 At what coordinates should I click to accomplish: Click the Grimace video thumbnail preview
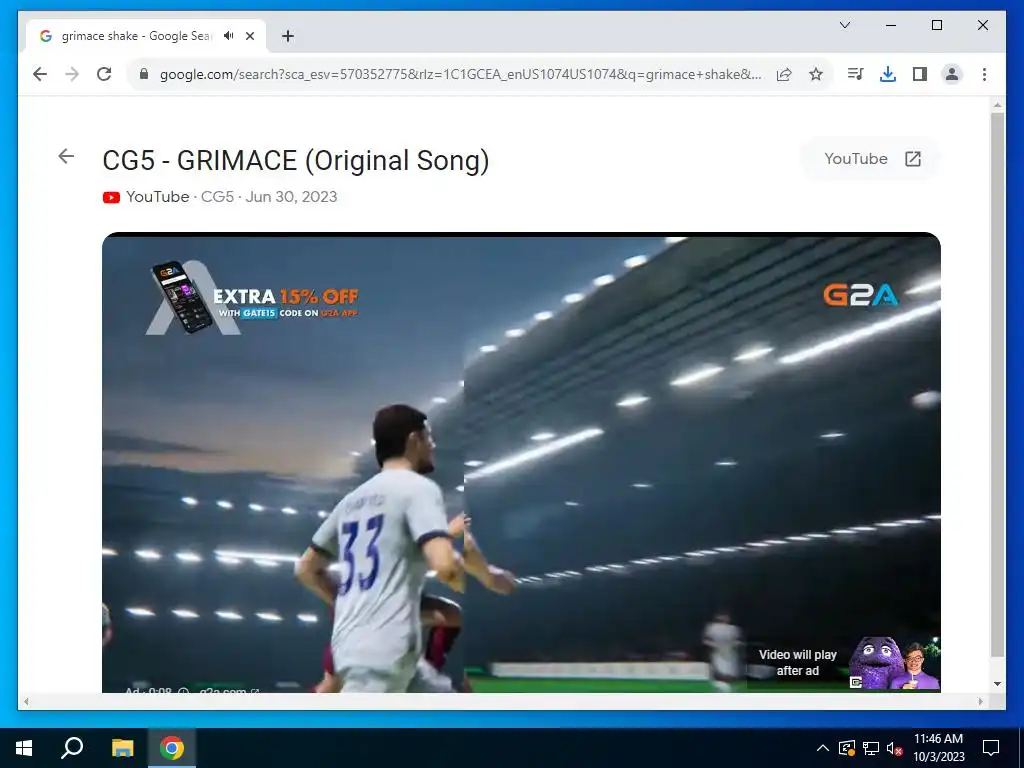[x=895, y=663]
